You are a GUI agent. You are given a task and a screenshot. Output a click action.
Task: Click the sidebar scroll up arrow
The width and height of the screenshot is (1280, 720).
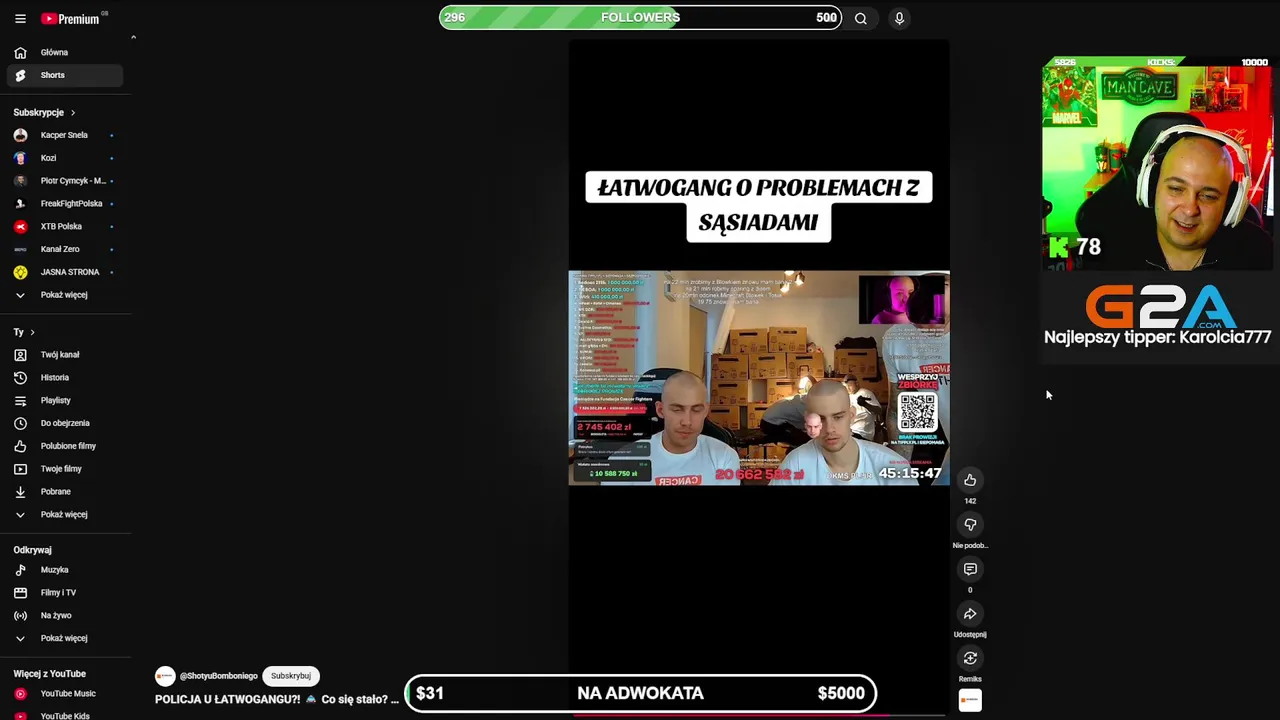tap(133, 38)
